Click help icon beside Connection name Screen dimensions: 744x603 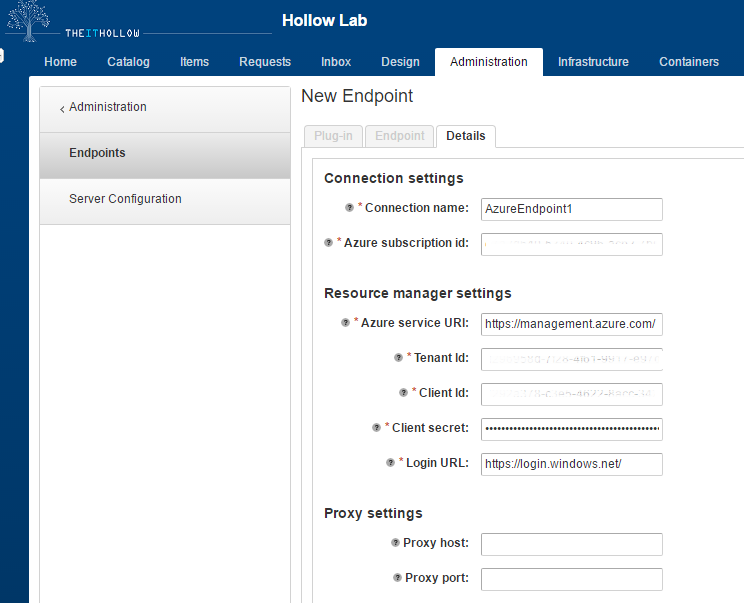coord(349,208)
